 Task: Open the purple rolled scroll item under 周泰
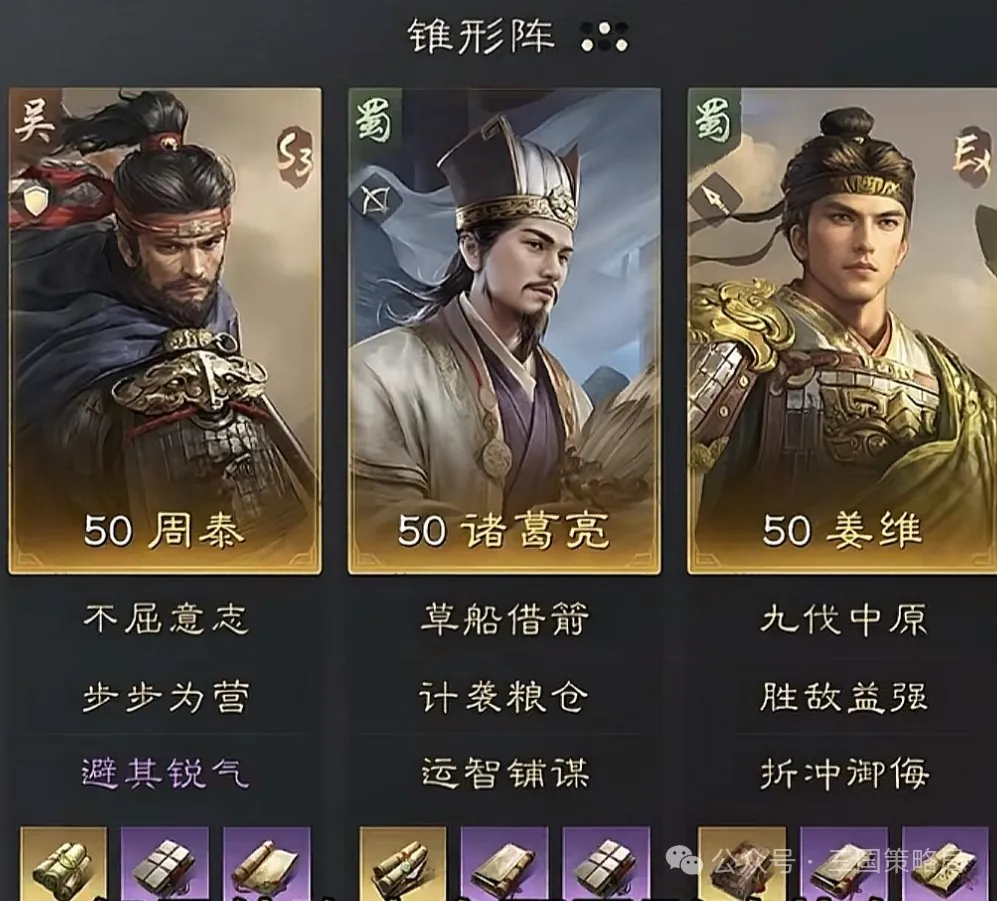point(266,863)
